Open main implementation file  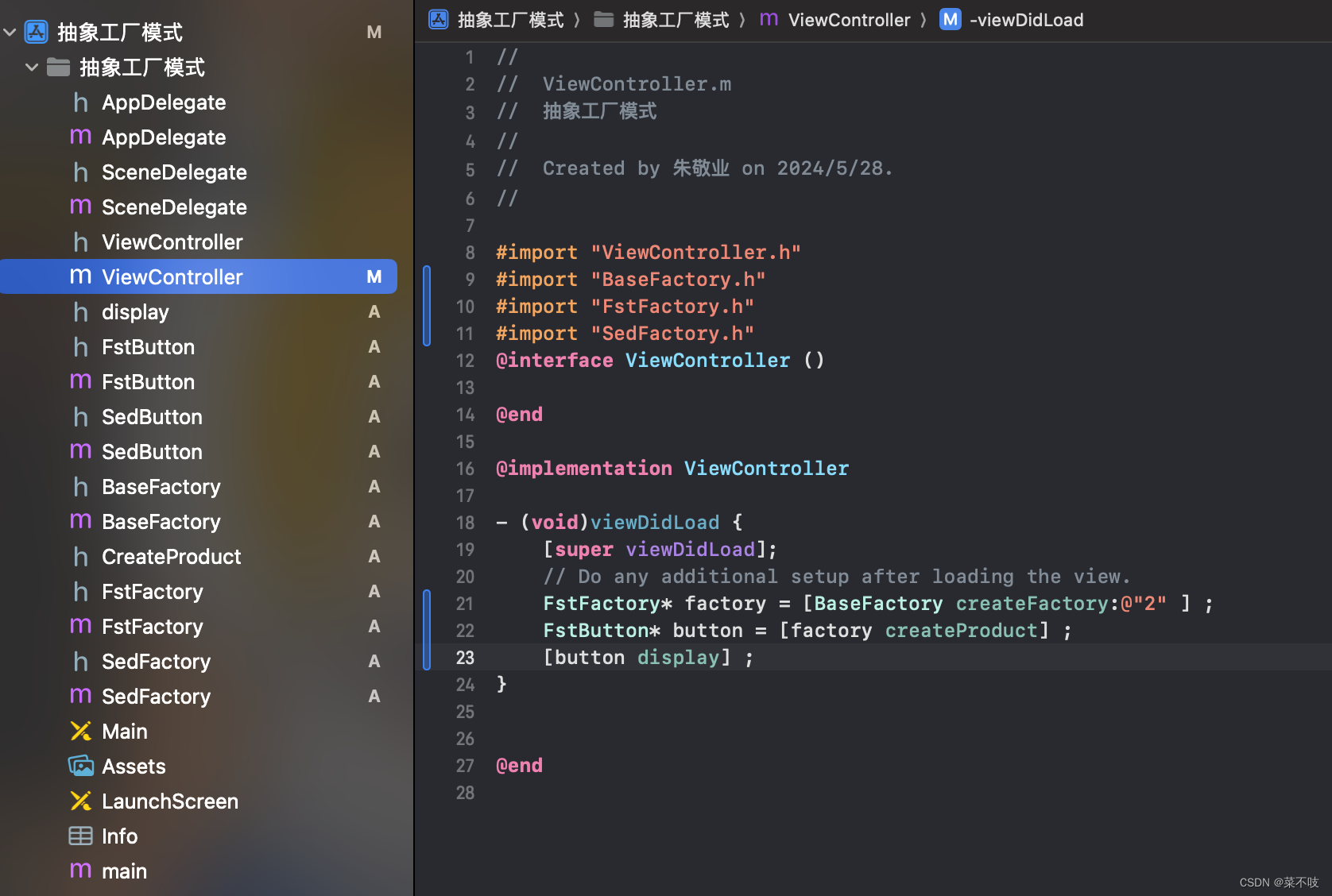click(124, 871)
